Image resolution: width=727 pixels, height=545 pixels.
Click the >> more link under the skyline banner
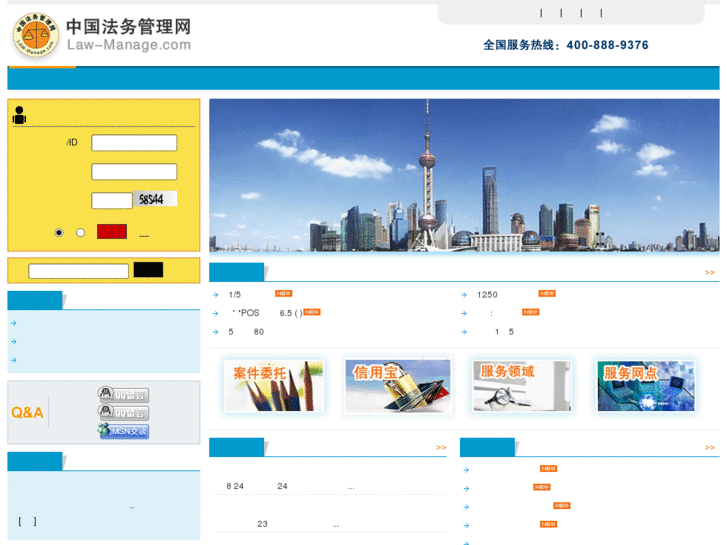pos(709,272)
